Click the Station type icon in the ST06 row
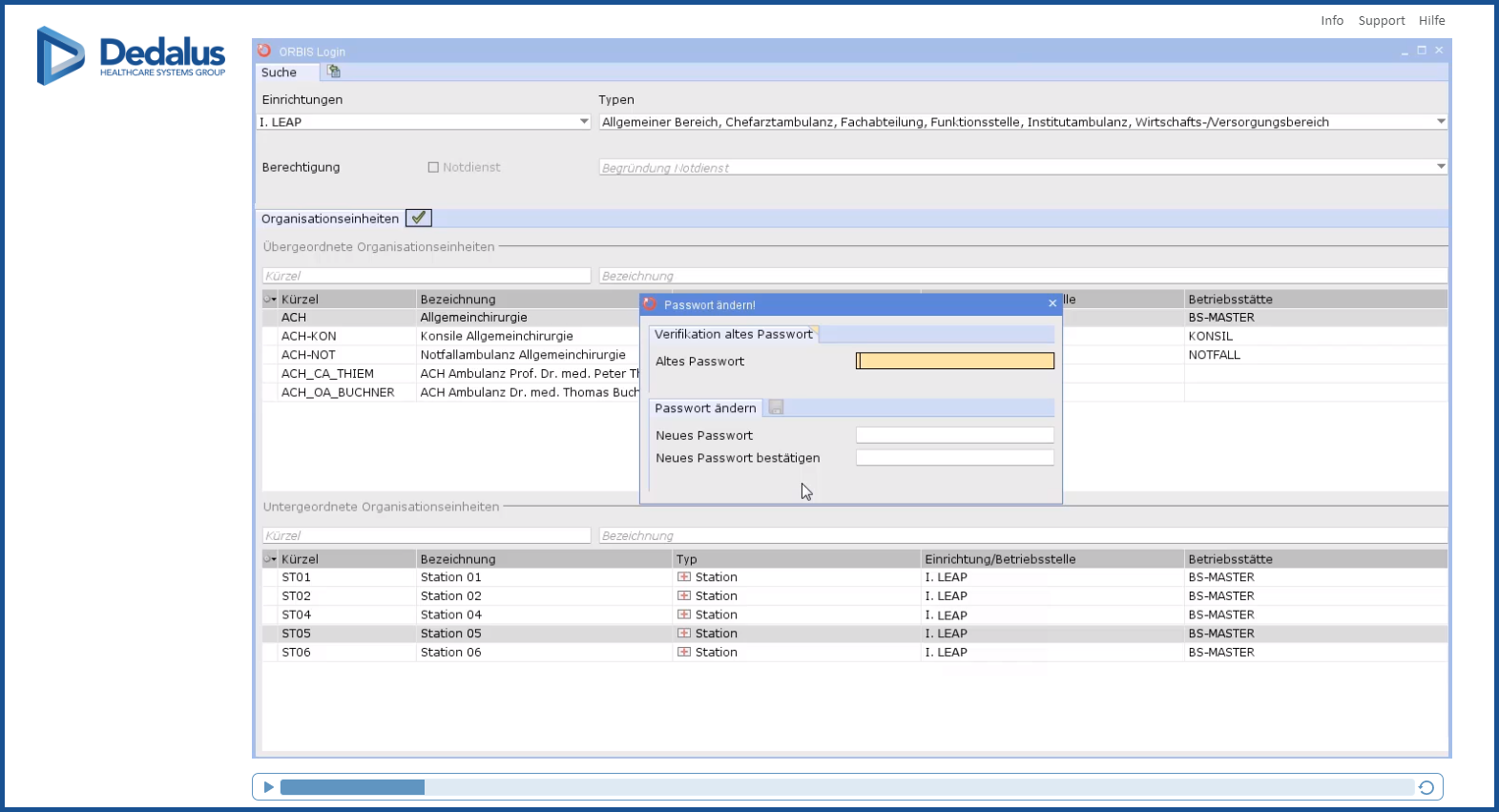1499x812 pixels. [684, 653]
